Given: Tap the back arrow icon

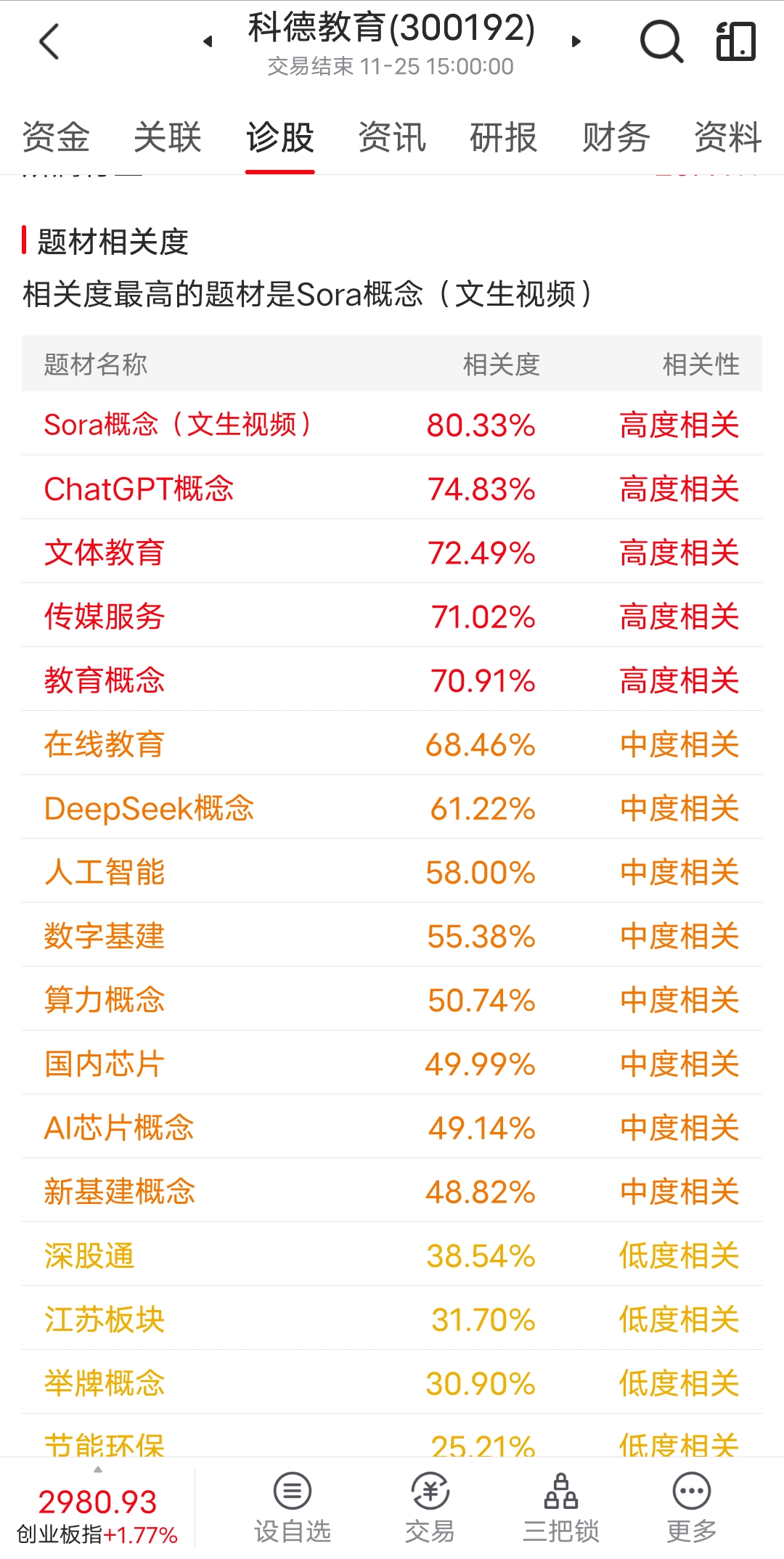Looking at the screenshot, I should pyautogui.click(x=49, y=42).
